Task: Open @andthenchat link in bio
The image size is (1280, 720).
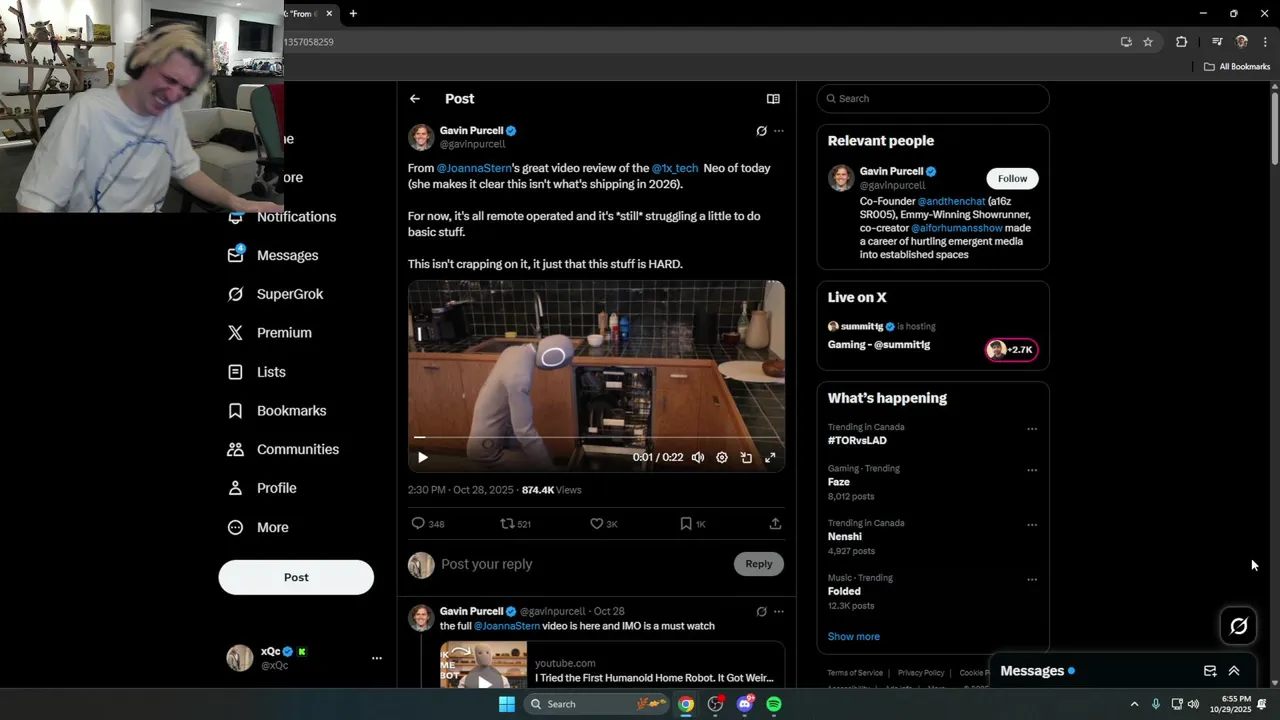Action: click(951, 201)
